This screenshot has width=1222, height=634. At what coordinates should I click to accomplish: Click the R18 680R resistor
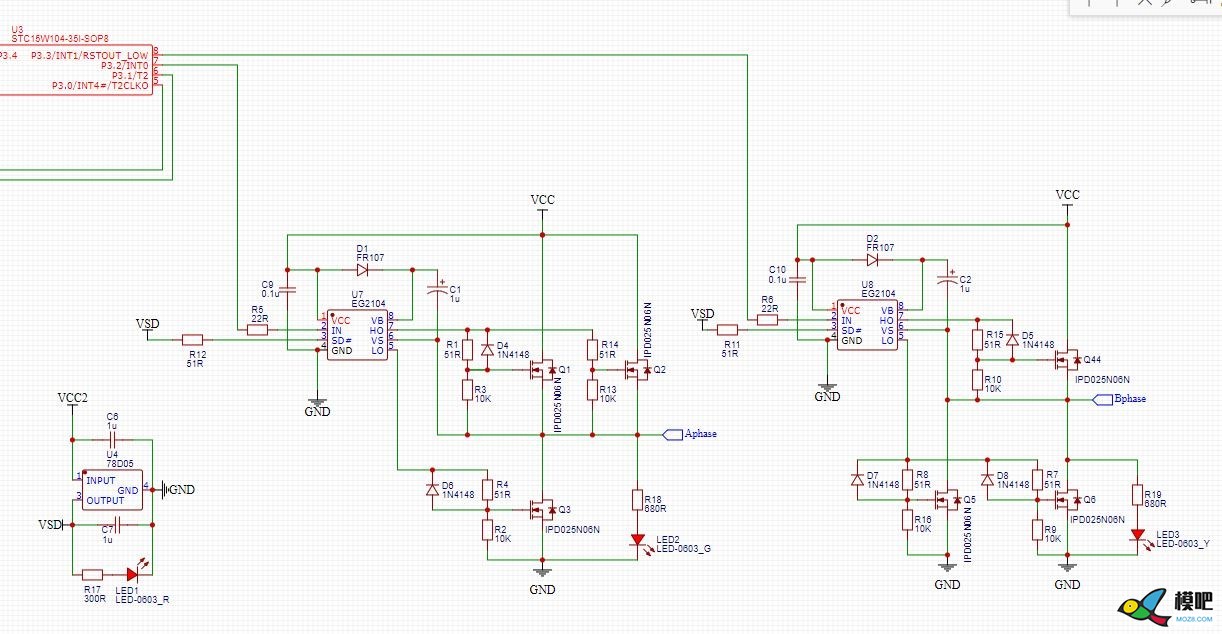[x=637, y=499]
